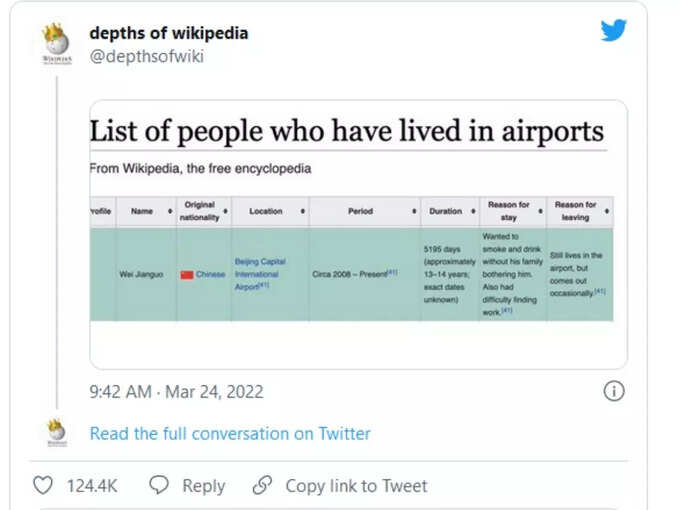Screen dimensions: 680x510
Task: Click the Reply button text
Action: click(x=203, y=486)
